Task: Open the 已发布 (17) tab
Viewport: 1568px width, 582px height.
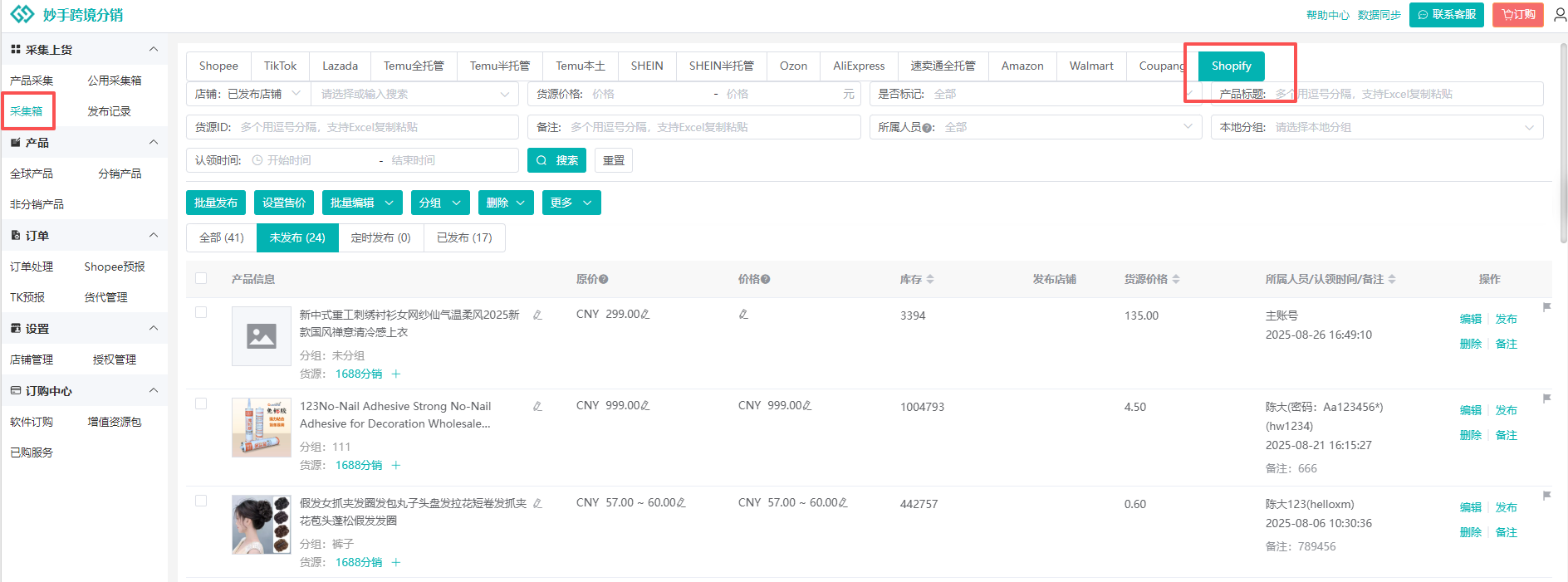Action: (464, 237)
